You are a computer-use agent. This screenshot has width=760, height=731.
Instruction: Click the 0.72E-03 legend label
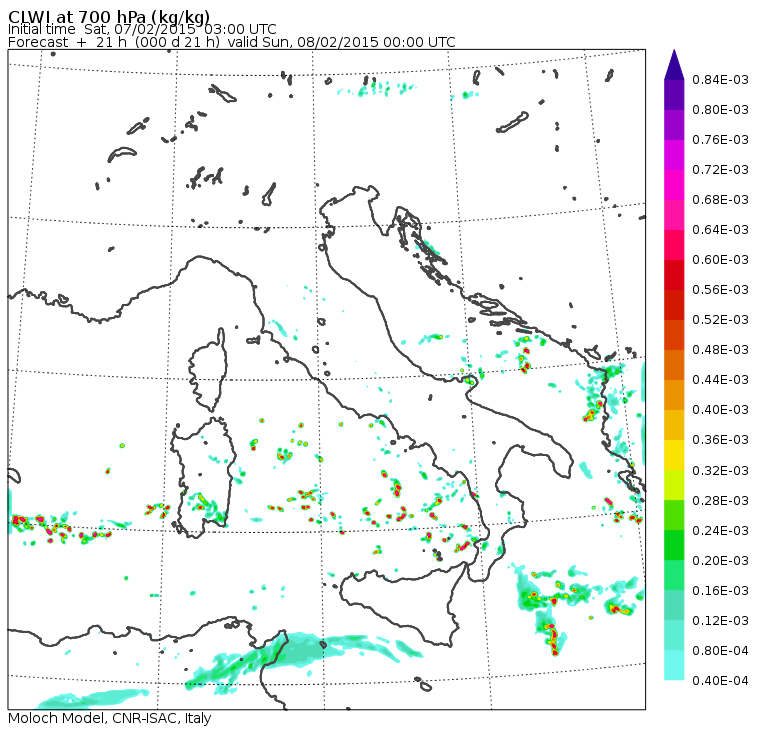[720, 170]
